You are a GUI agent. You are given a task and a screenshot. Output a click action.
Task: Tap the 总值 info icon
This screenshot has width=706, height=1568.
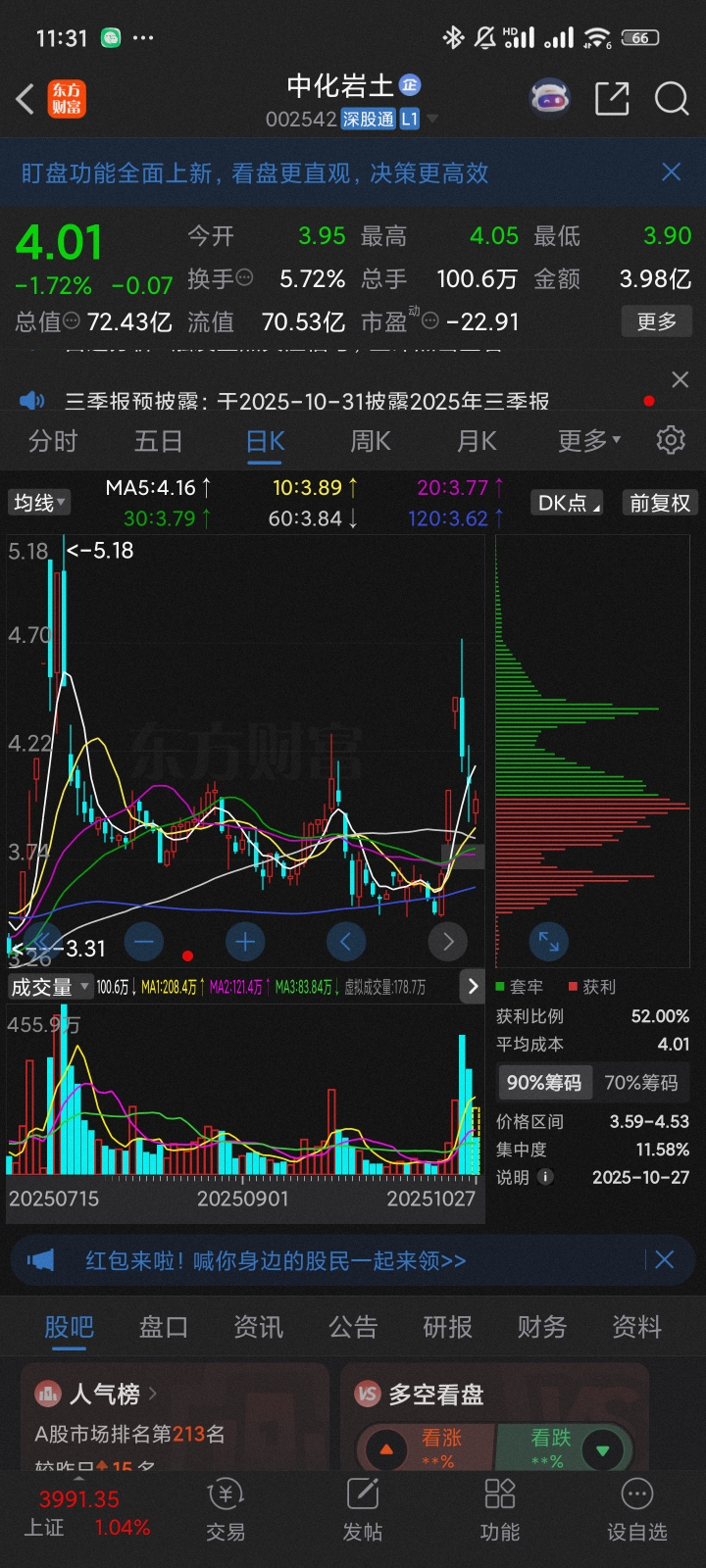[72, 320]
